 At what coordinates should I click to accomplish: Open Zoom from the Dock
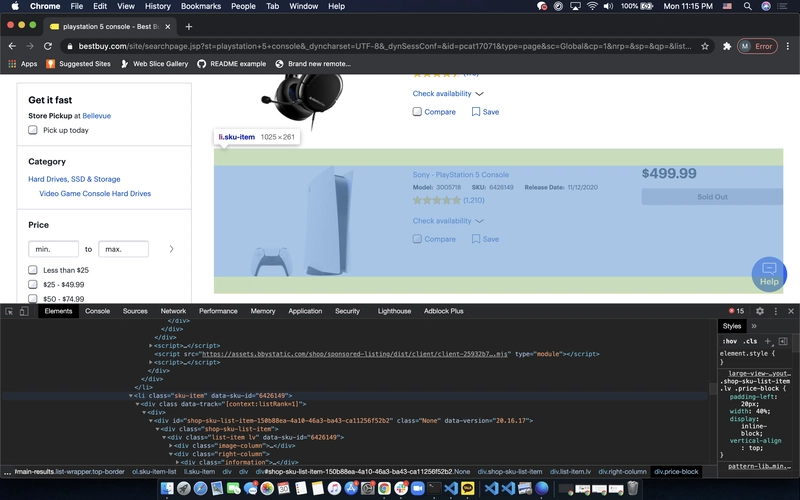tap(418, 489)
